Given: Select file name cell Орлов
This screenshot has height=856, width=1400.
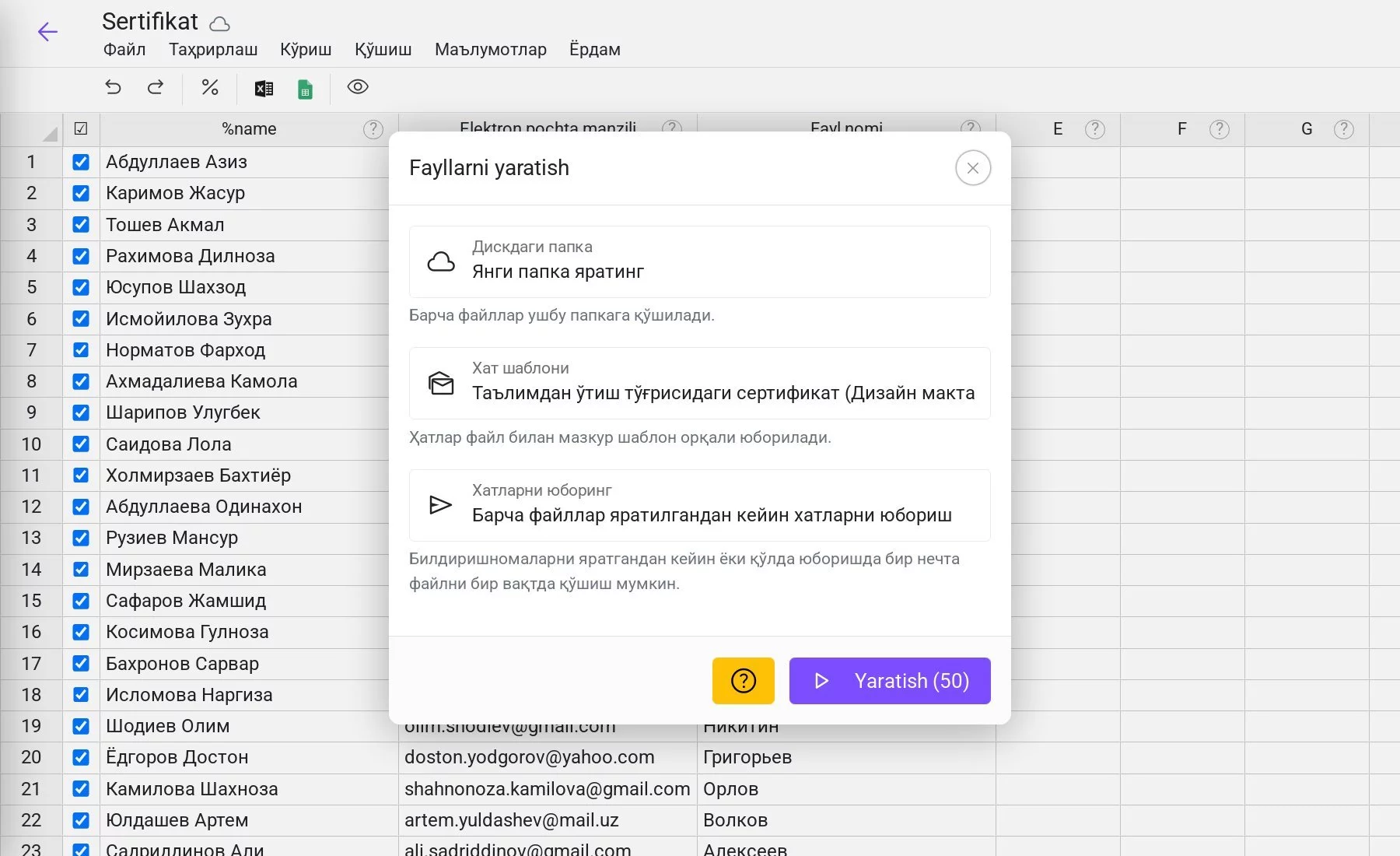Looking at the screenshot, I should coord(846,789).
